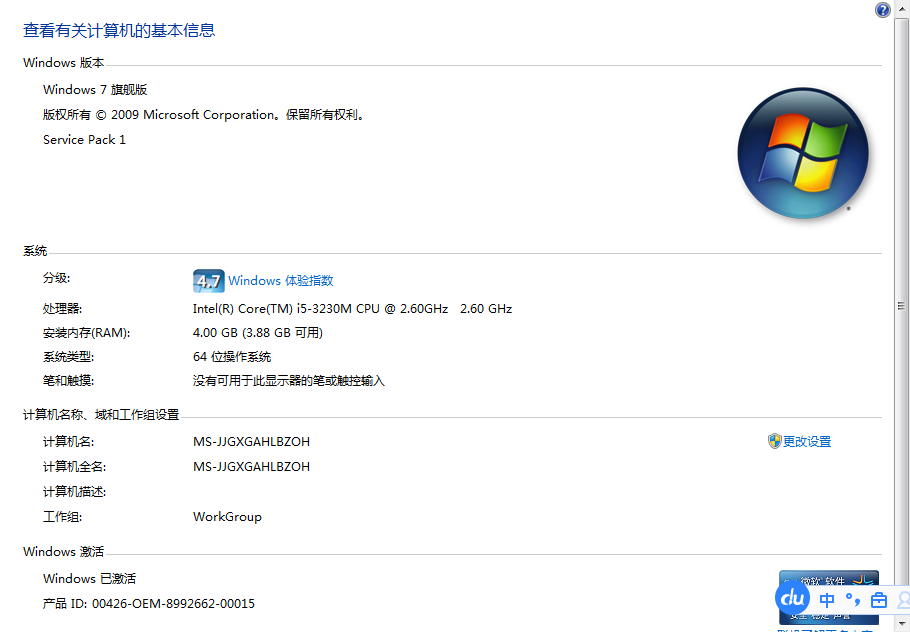
Task: Select the 64 位操作系统 value
Action: coord(232,357)
